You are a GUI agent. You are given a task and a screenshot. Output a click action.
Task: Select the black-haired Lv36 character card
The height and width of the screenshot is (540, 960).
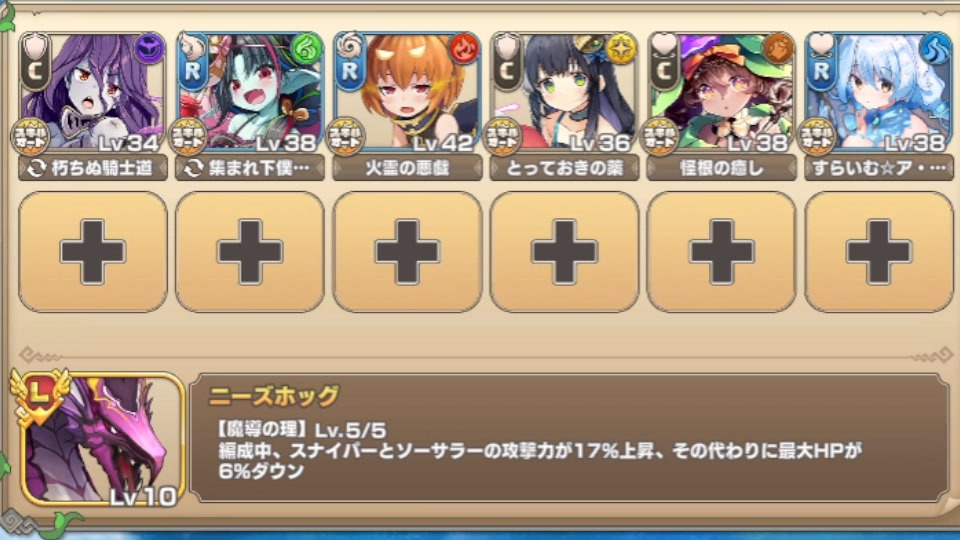tap(564, 92)
